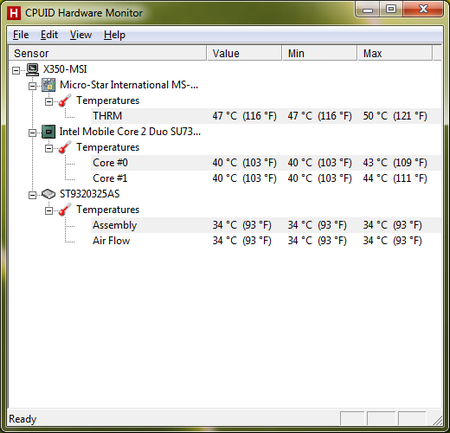The width and height of the screenshot is (450, 433).
Task: Select Temperatures label under Intel Core 2 Duo
Action: coord(108,147)
